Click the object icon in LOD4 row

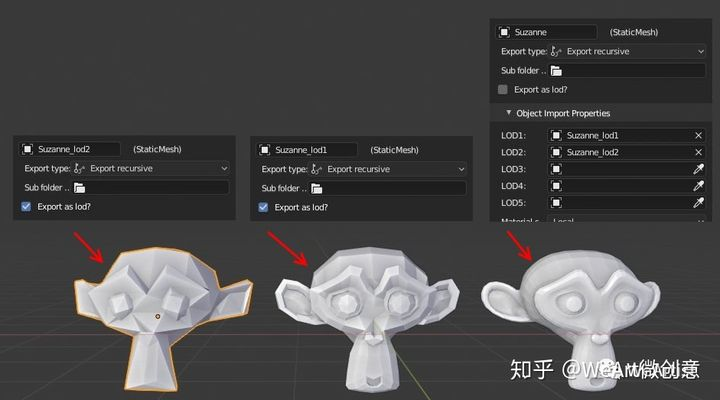[x=556, y=186]
